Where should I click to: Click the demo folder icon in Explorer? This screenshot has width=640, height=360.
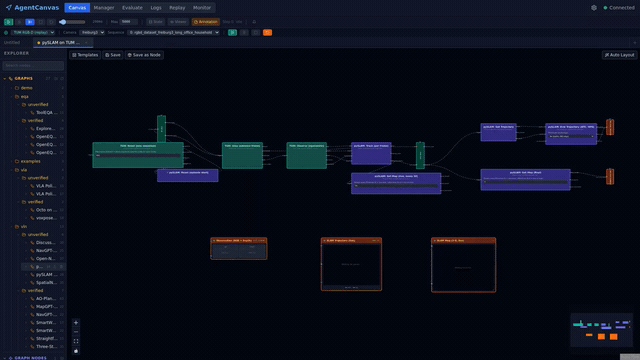click(x=17, y=88)
